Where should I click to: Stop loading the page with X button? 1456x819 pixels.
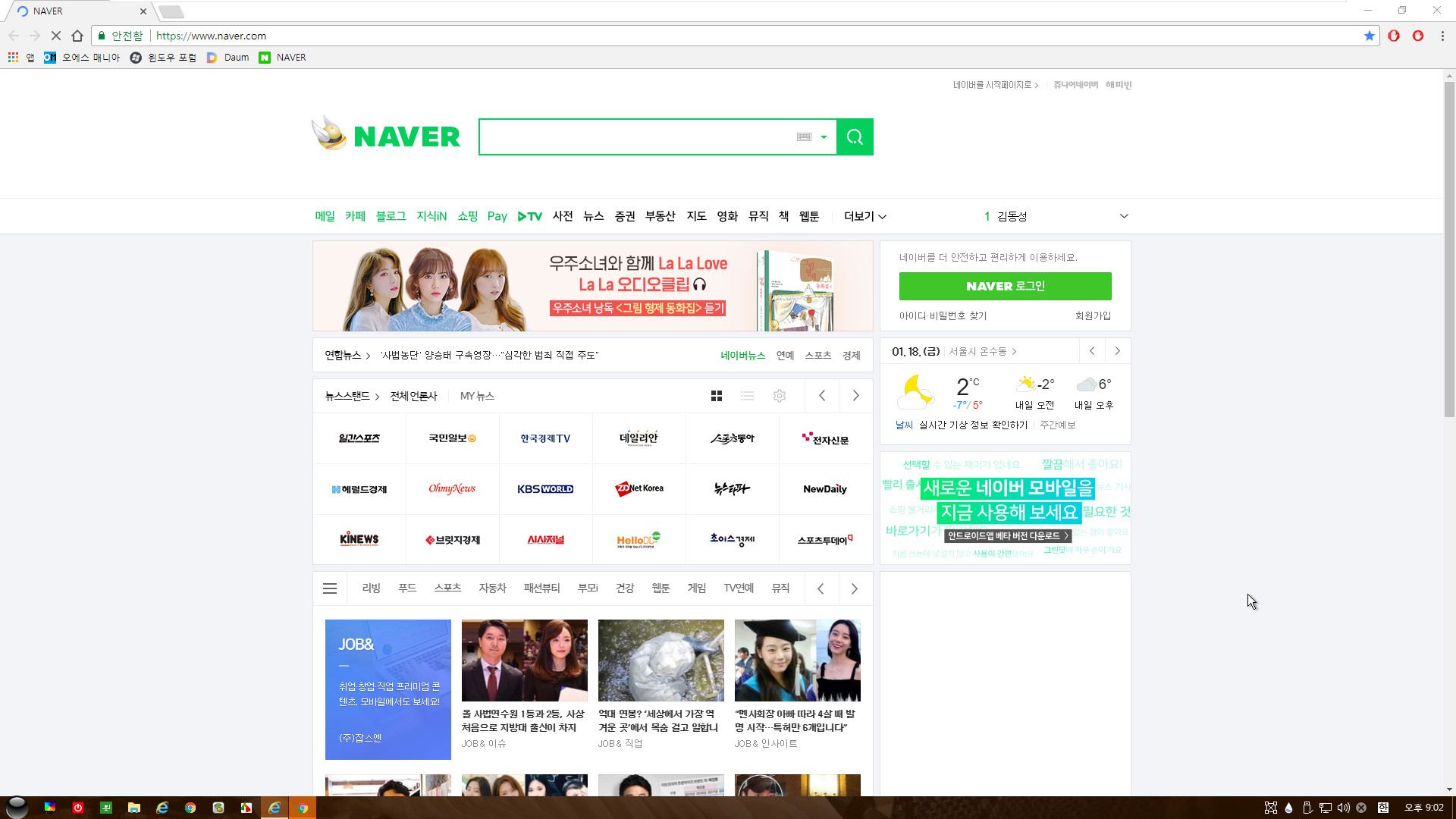tap(55, 36)
